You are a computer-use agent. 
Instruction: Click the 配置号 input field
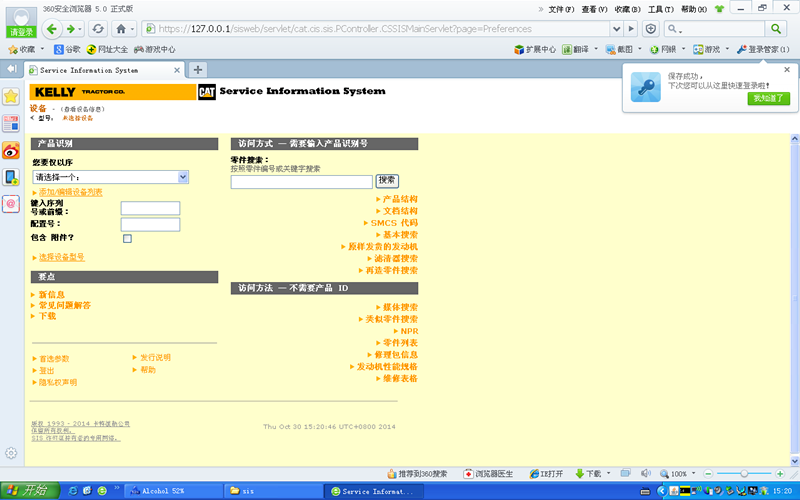coord(151,224)
